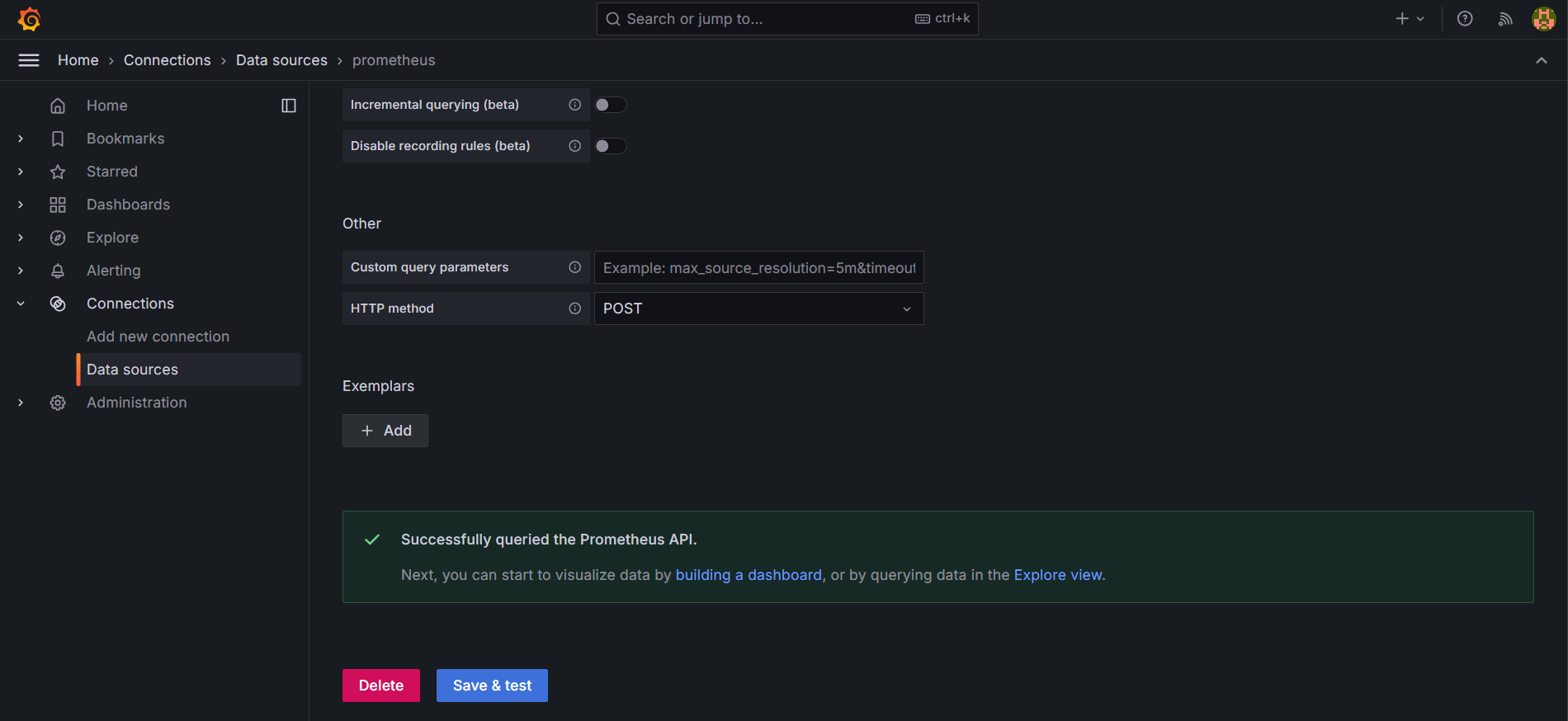Show info for Incremental querying
This screenshot has height=721, width=1568.
point(575,105)
